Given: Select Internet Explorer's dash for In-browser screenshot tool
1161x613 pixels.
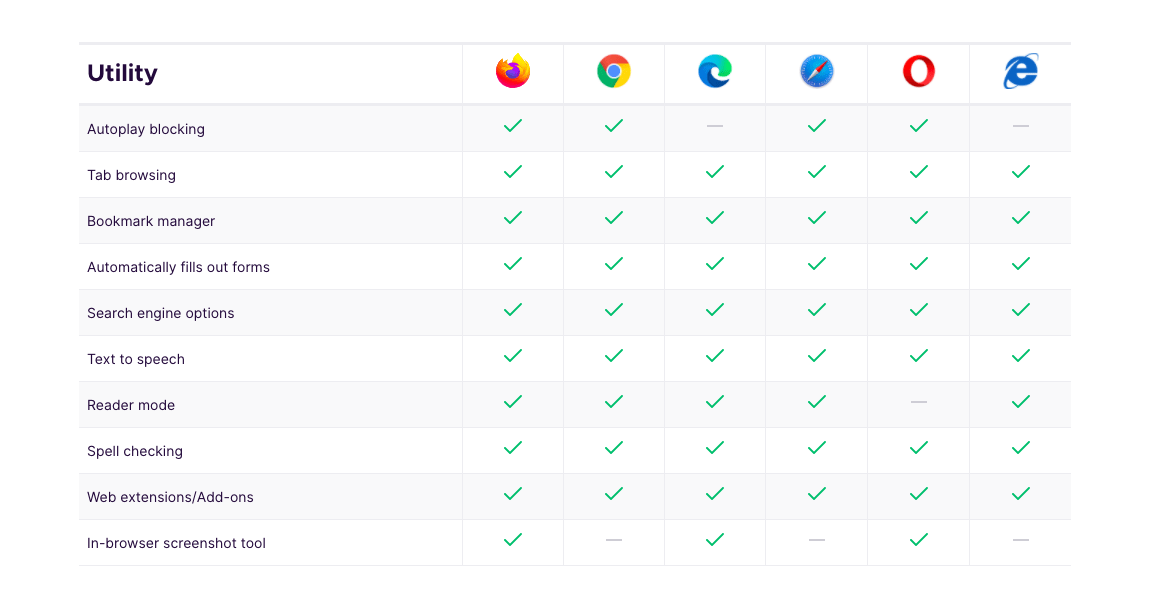Looking at the screenshot, I should (x=1021, y=540).
